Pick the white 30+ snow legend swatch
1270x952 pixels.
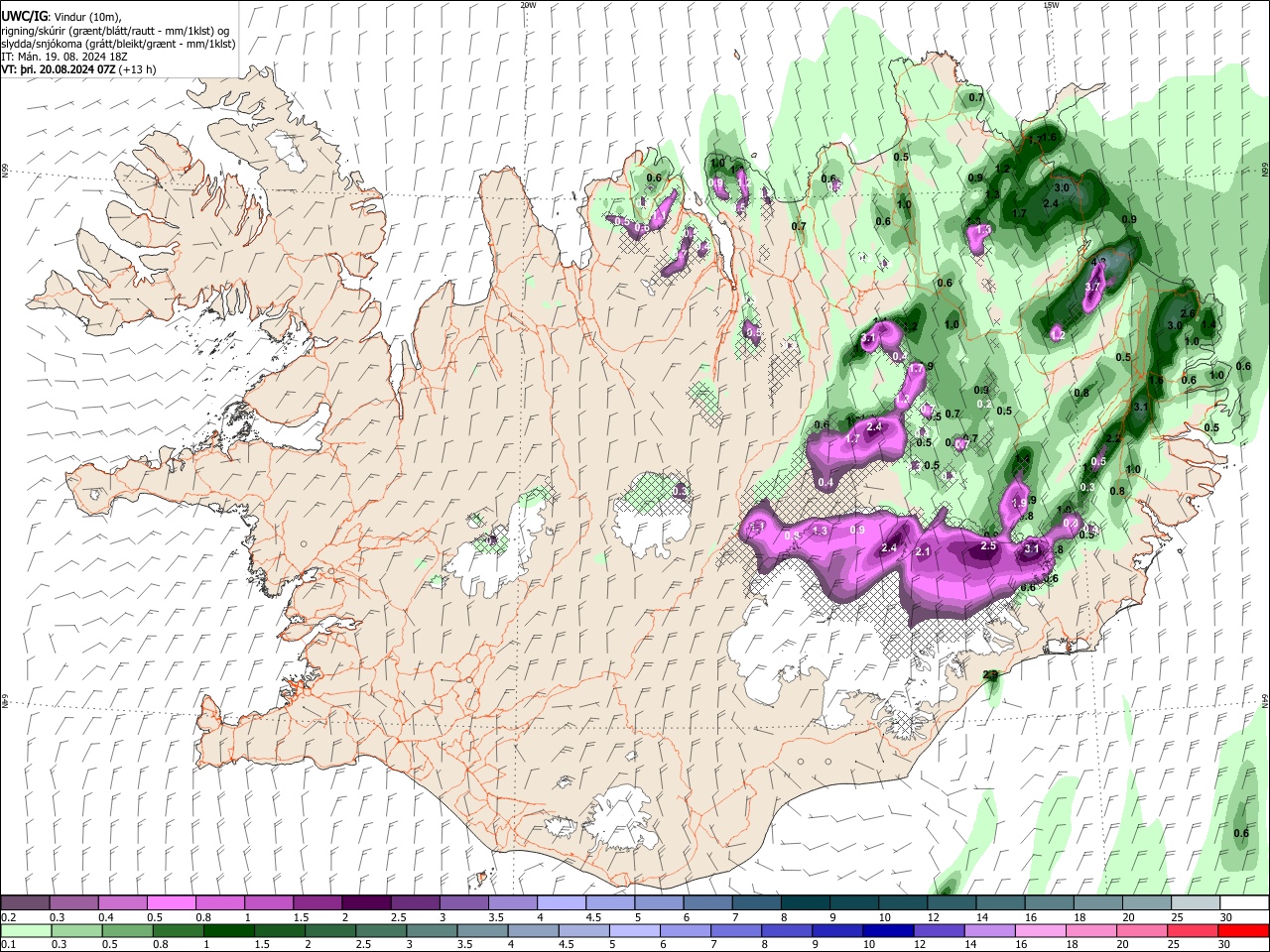tap(1245, 903)
